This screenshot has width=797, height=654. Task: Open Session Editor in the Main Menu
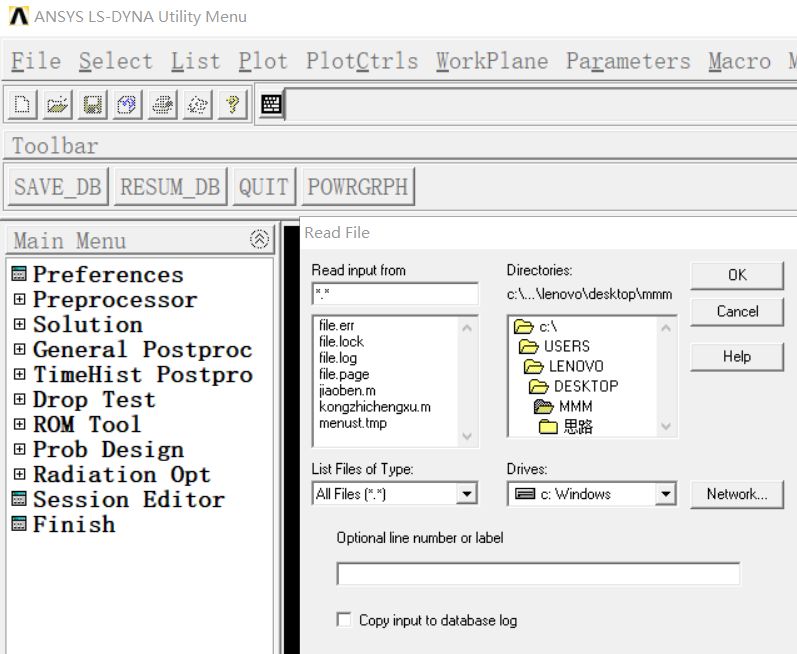(x=118, y=500)
